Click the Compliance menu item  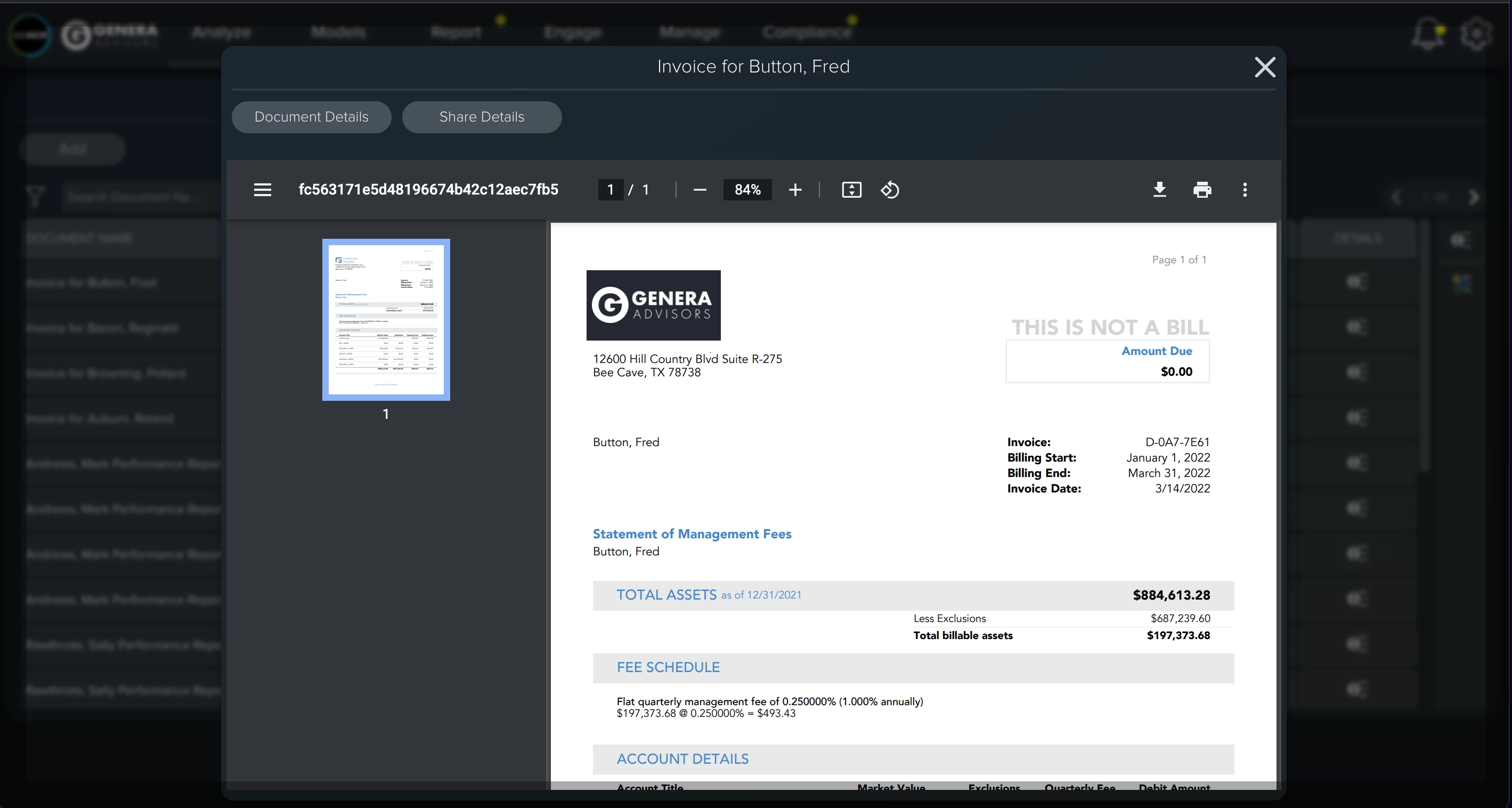pyautogui.click(x=807, y=33)
